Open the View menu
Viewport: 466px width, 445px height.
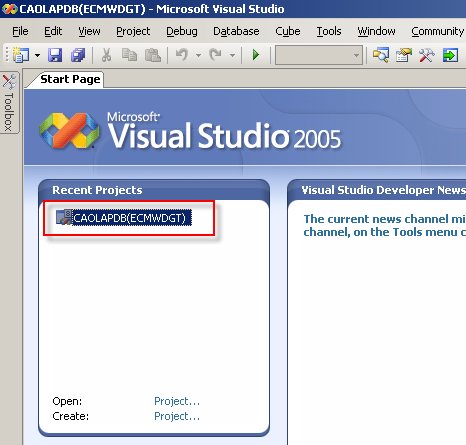click(89, 31)
